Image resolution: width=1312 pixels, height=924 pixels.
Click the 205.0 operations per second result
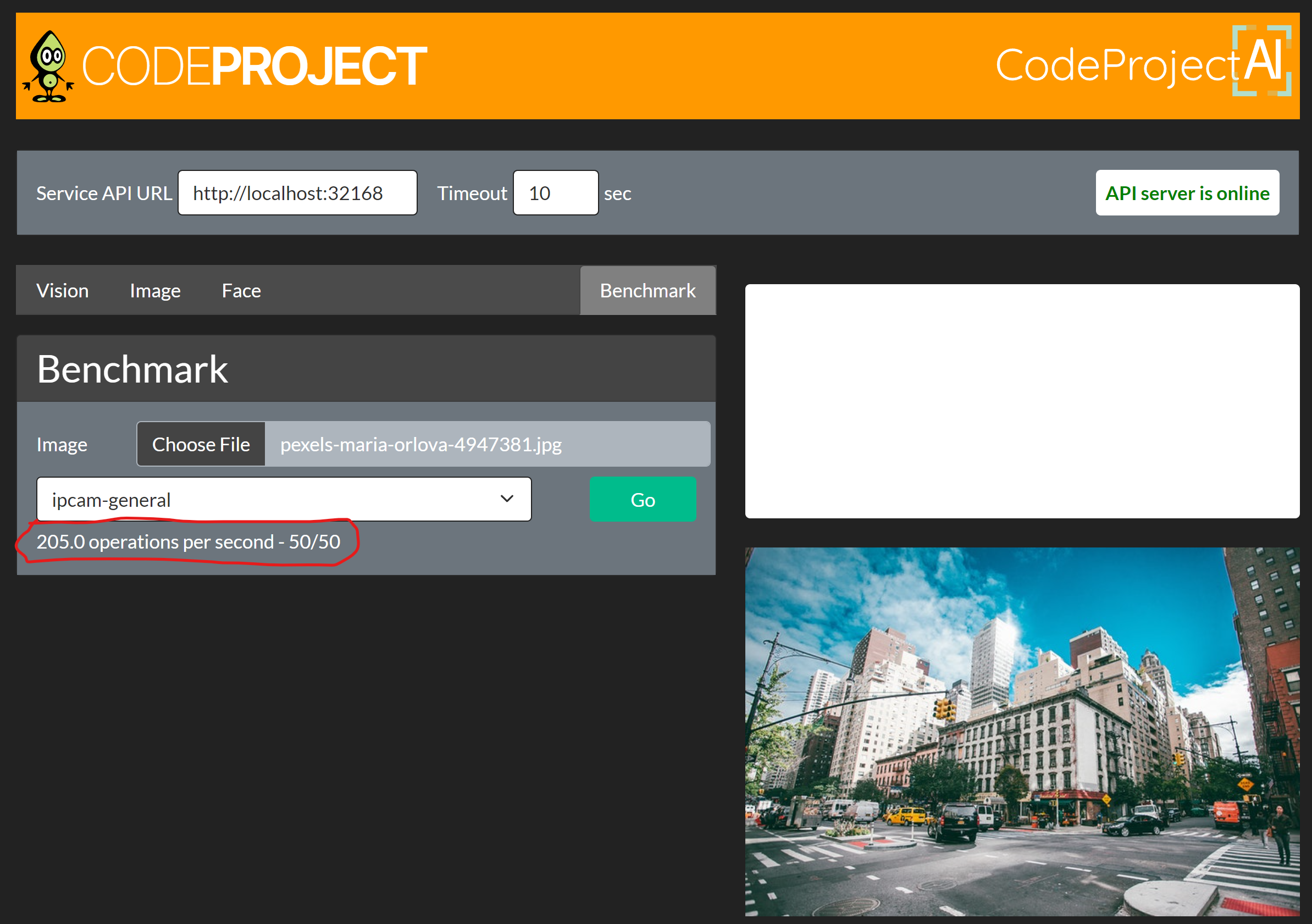coord(189,542)
